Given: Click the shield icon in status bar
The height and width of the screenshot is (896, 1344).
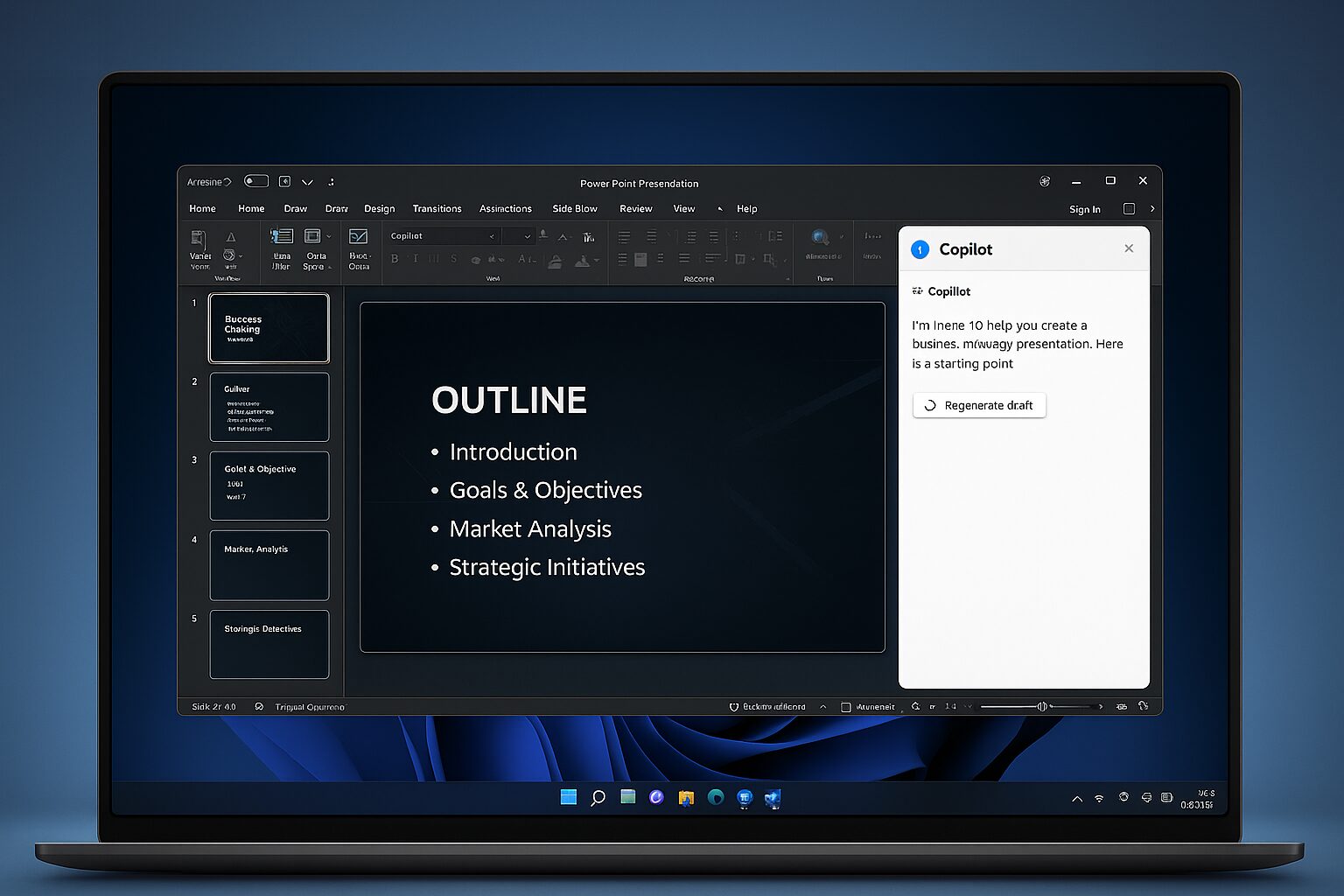Looking at the screenshot, I should (x=734, y=707).
